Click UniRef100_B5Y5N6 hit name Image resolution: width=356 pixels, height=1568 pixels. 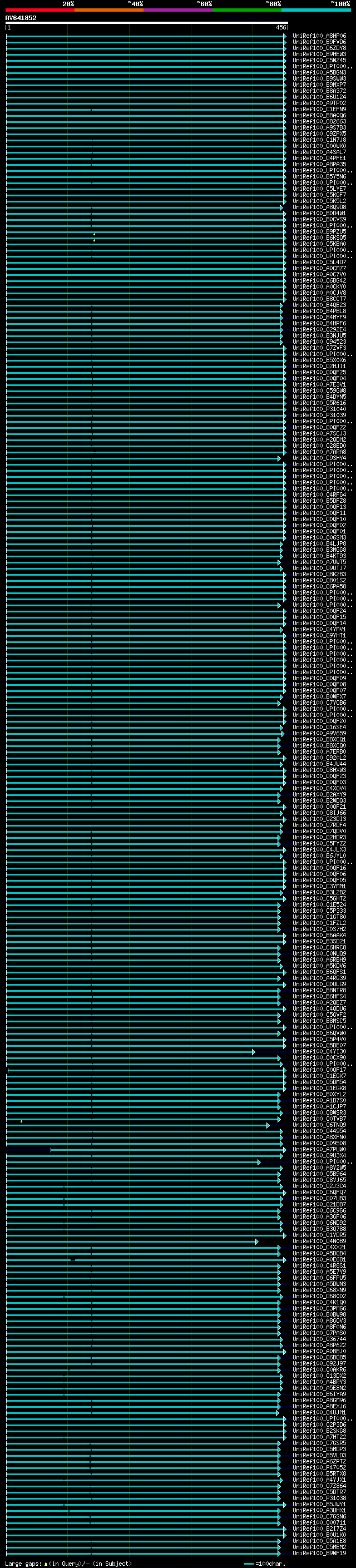tap(319, 176)
